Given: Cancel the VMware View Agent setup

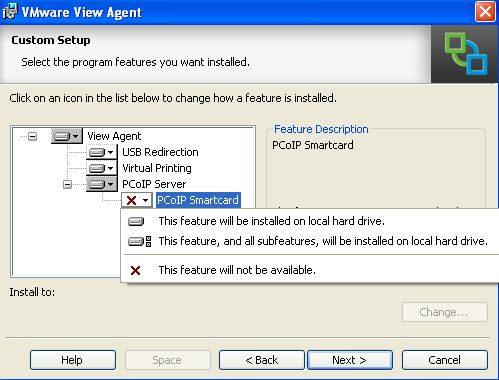Looking at the screenshot, I should click(x=445, y=360).
